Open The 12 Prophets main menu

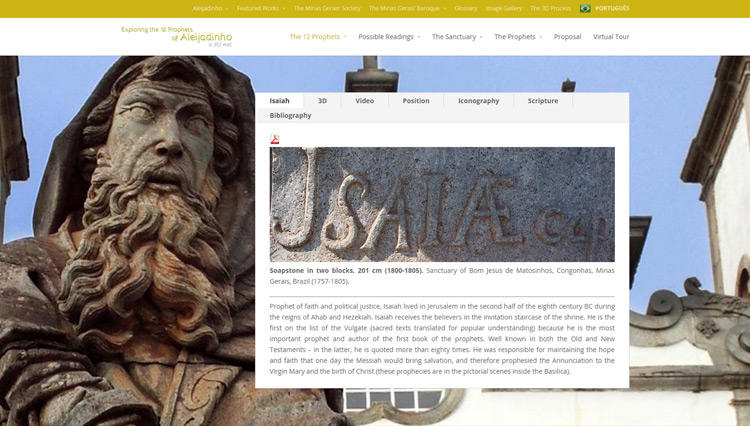(x=314, y=37)
